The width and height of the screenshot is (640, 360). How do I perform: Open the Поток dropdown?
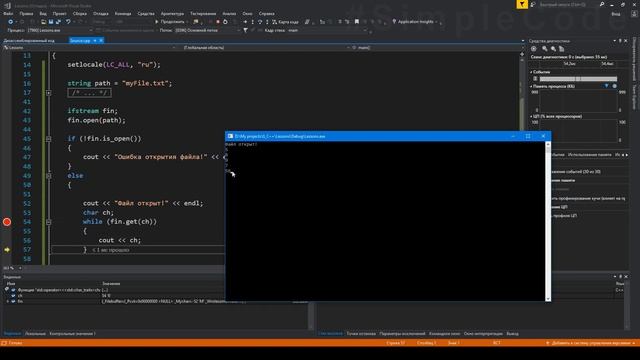point(207,30)
